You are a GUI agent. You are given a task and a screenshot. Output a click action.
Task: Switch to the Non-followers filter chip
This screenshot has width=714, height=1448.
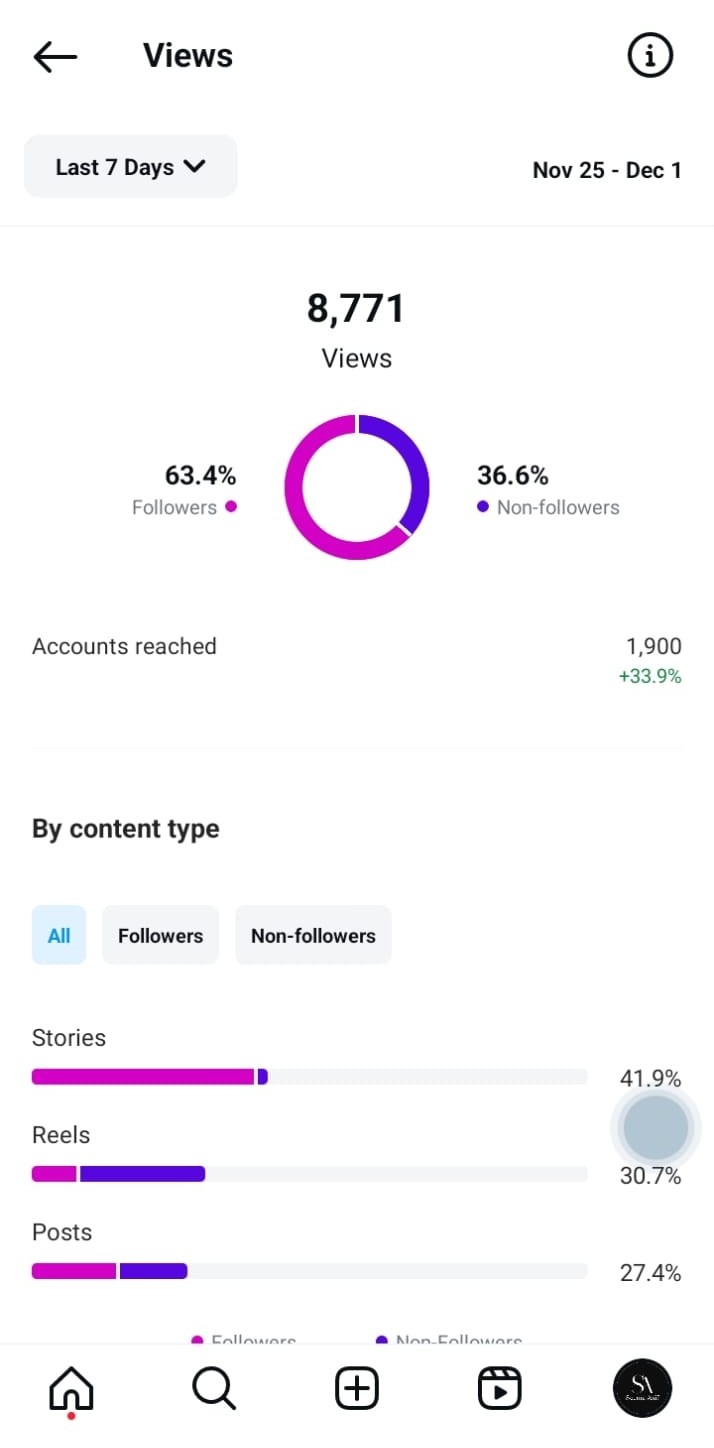coord(313,935)
